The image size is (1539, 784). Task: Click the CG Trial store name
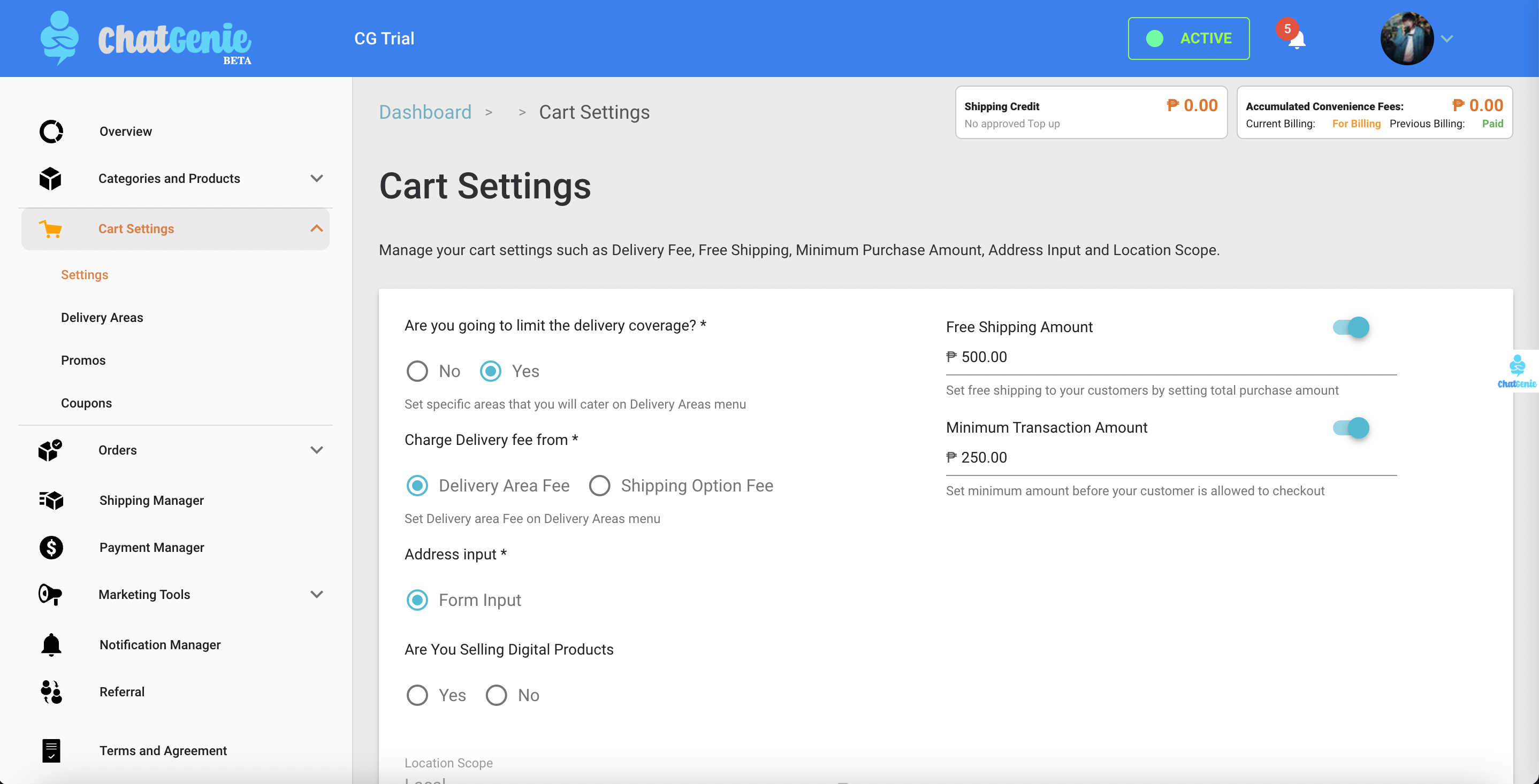[384, 39]
